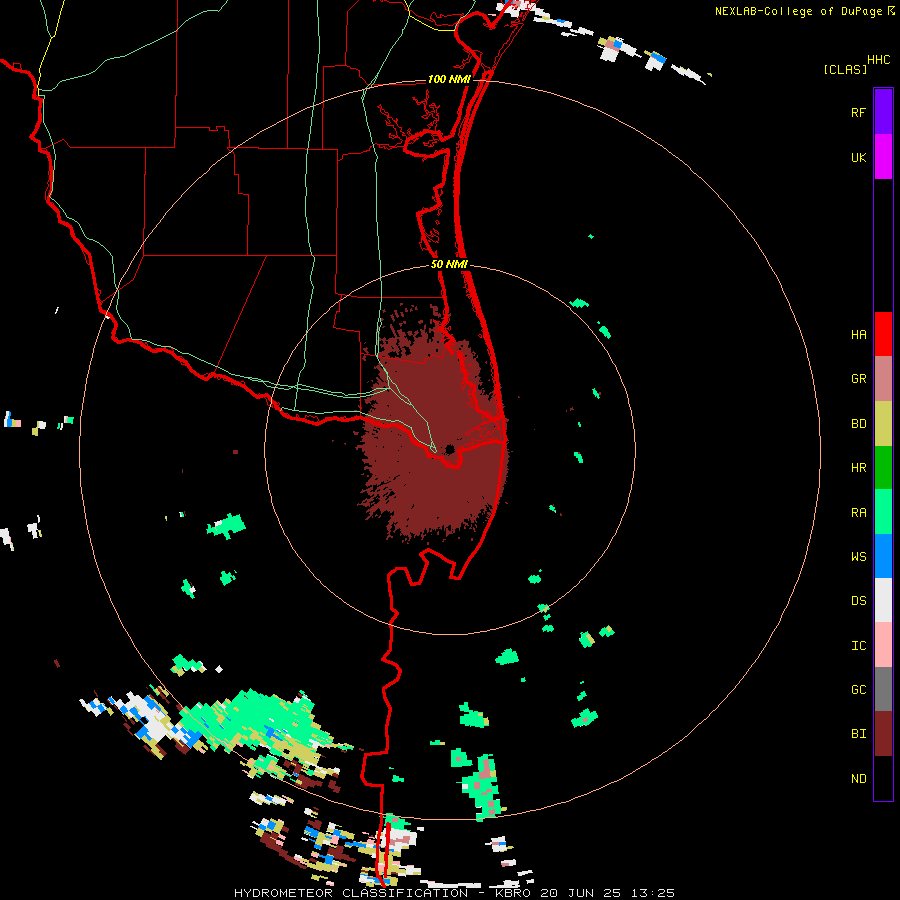Click the HYDROMETEOR CLASSIFICATION title text
The height and width of the screenshot is (900, 900).
point(351,893)
